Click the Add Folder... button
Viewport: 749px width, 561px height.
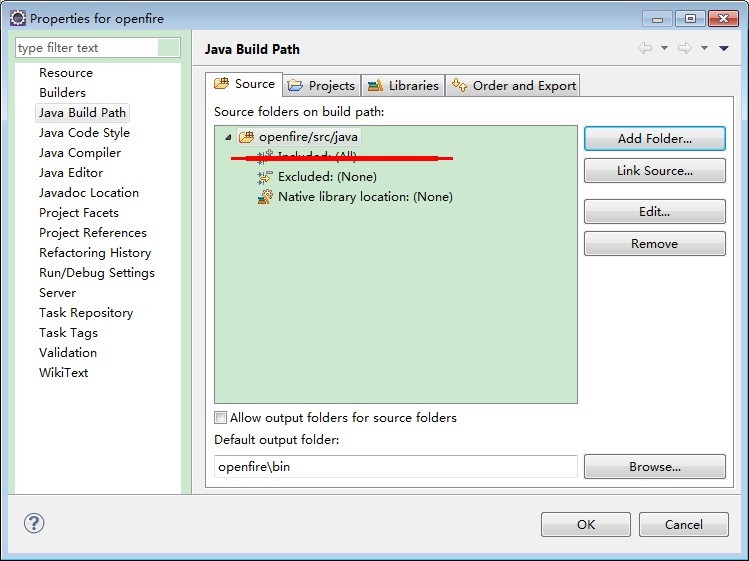(654, 139)
